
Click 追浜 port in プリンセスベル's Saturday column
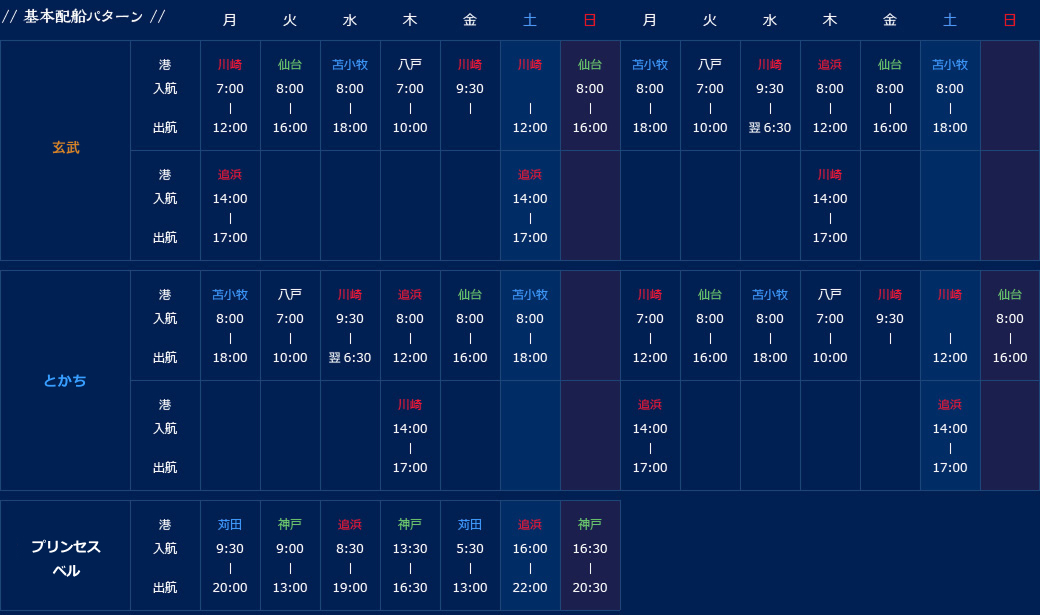click(x=530, y=525)
